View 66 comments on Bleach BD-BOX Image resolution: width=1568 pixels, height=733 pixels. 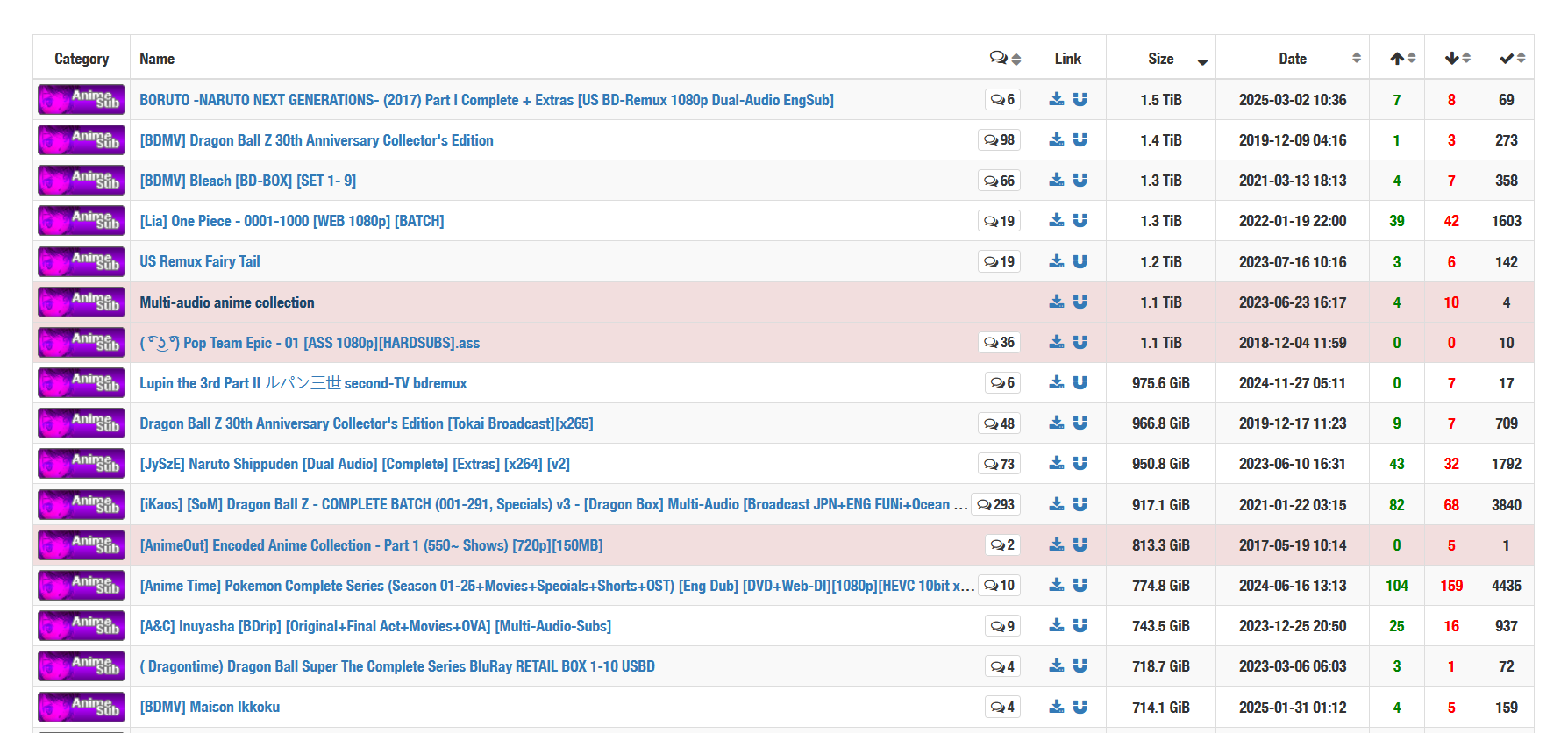click(999, 180)
